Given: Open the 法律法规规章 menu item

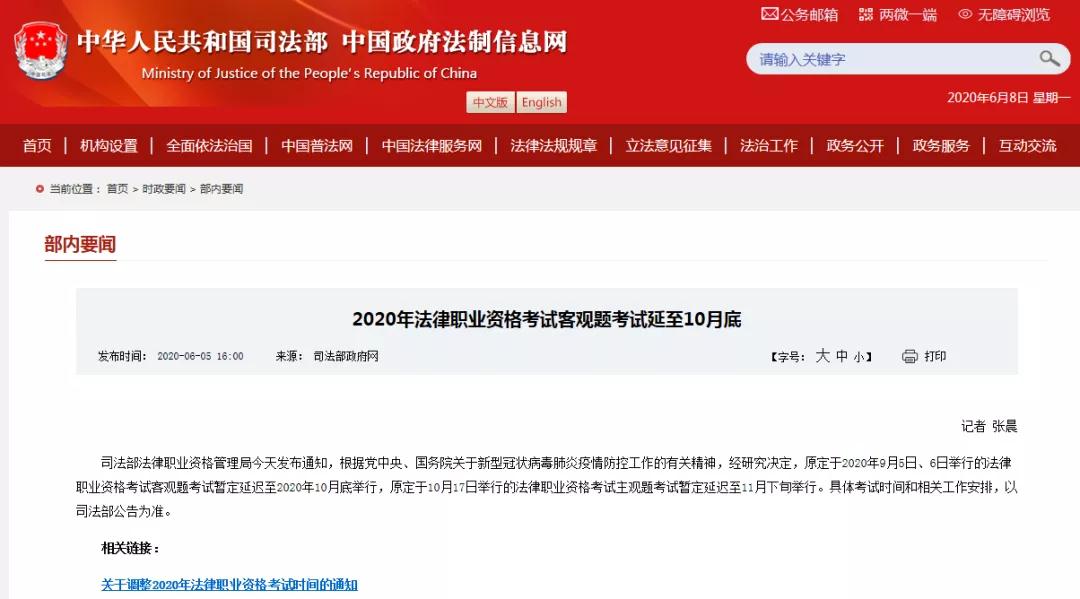Looking at the screenshot, I should point(554,145).
